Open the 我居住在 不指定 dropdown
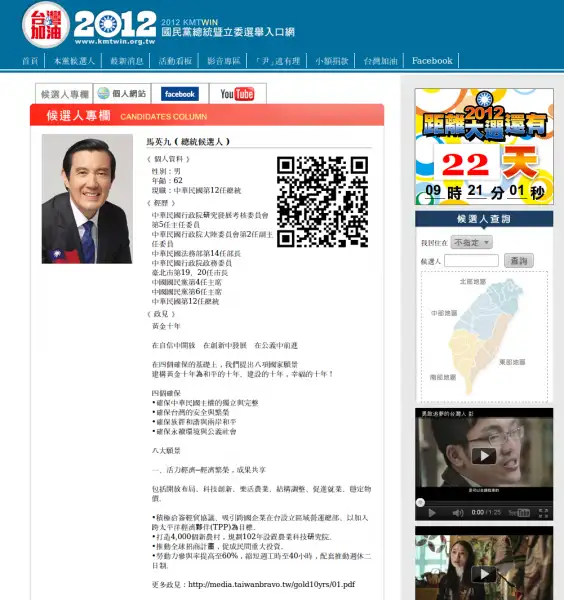The image size is (564, 600). click(x=471, y=242)
